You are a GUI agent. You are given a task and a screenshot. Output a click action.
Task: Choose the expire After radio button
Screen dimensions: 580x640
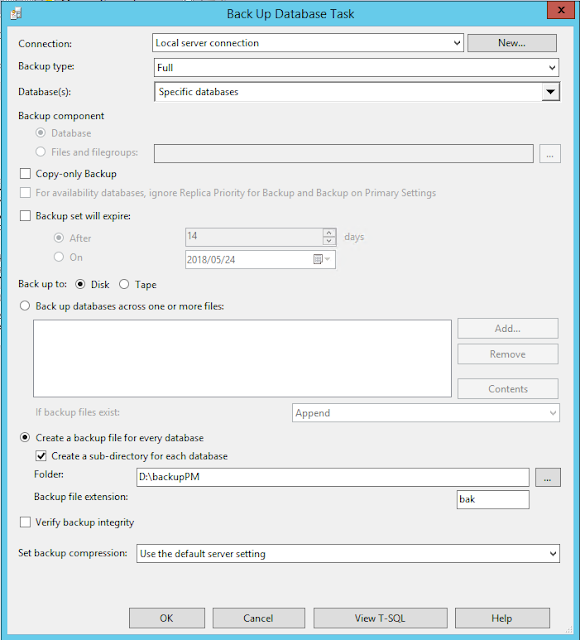pos(59,238)
